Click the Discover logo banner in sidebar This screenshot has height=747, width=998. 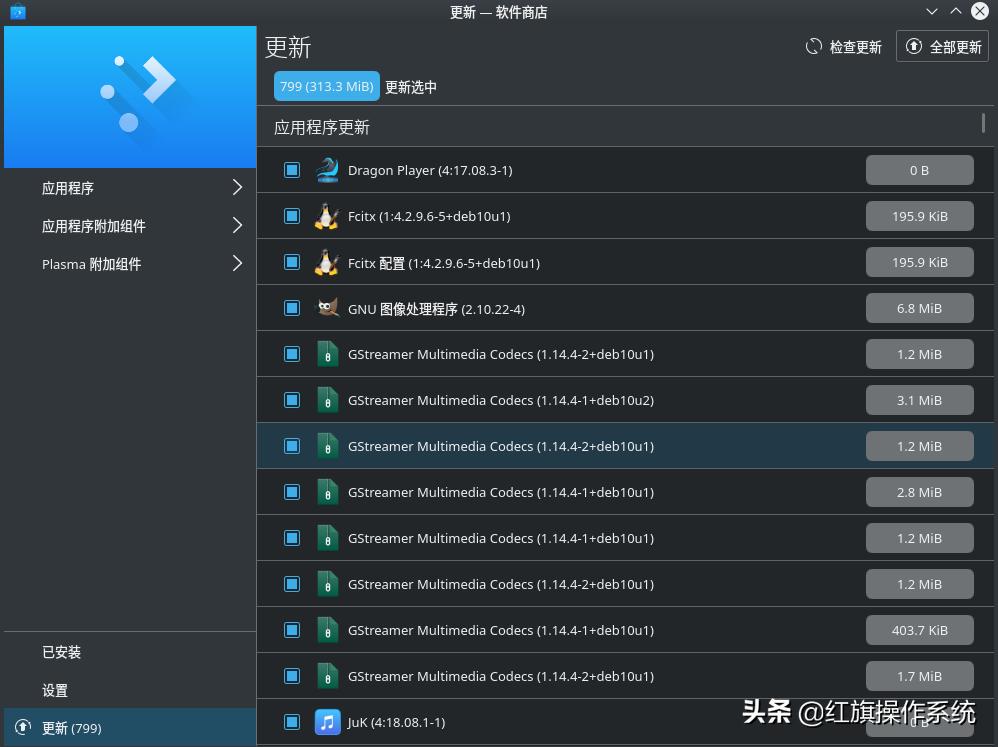(129, 96)
